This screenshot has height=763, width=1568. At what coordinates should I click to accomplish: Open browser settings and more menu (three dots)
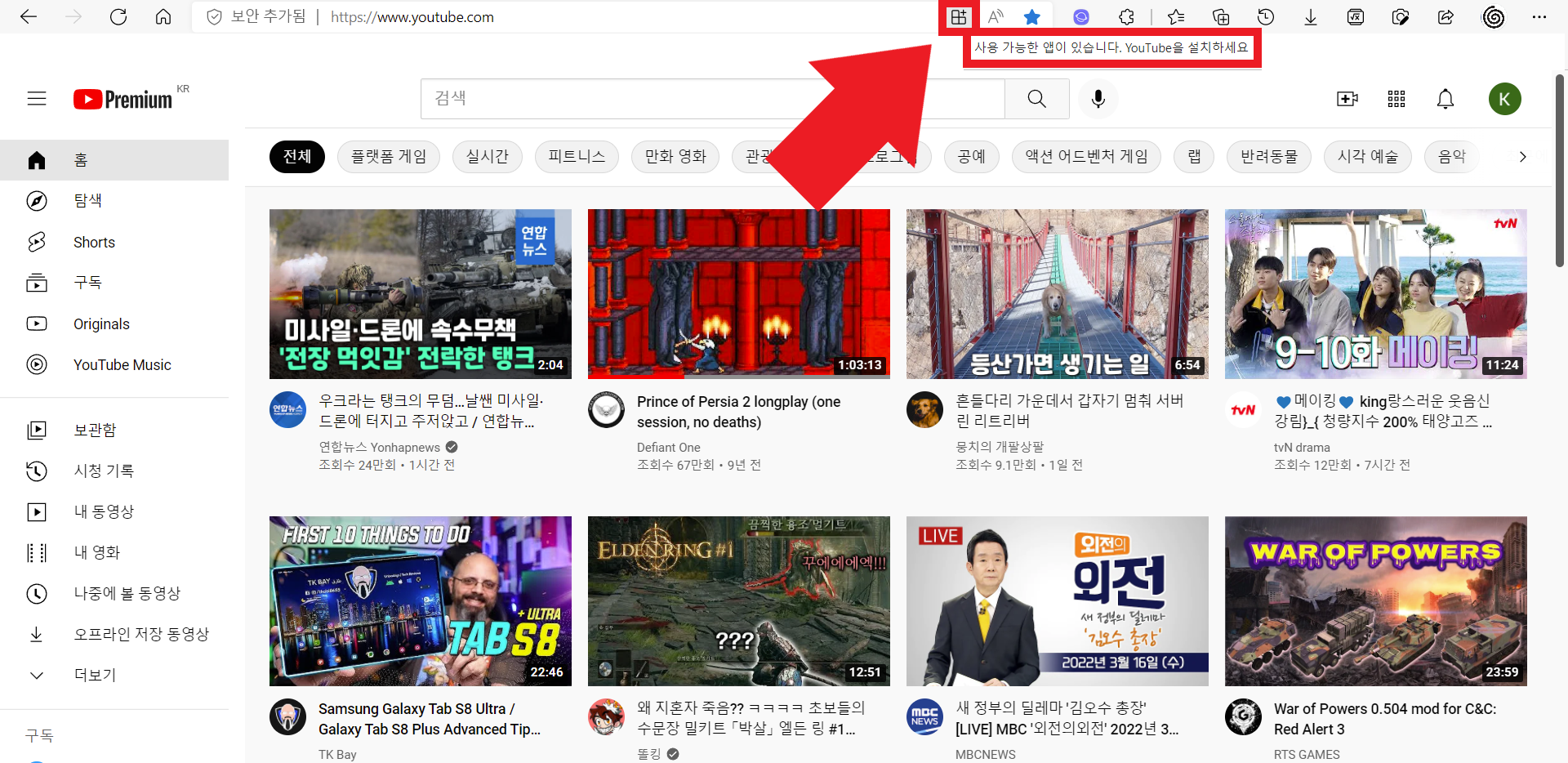[x=1539, y=17]
